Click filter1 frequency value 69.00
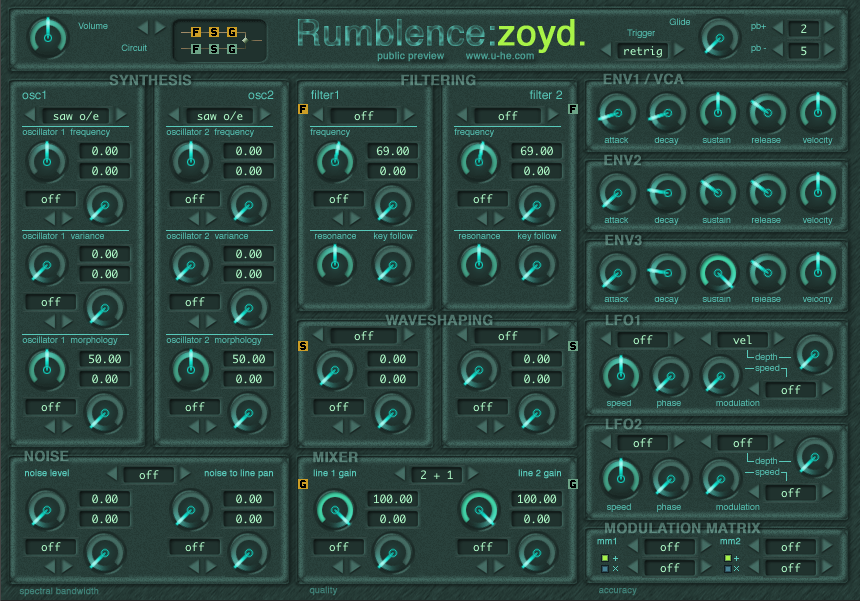 pyautogui.click(x=393, y=151)
